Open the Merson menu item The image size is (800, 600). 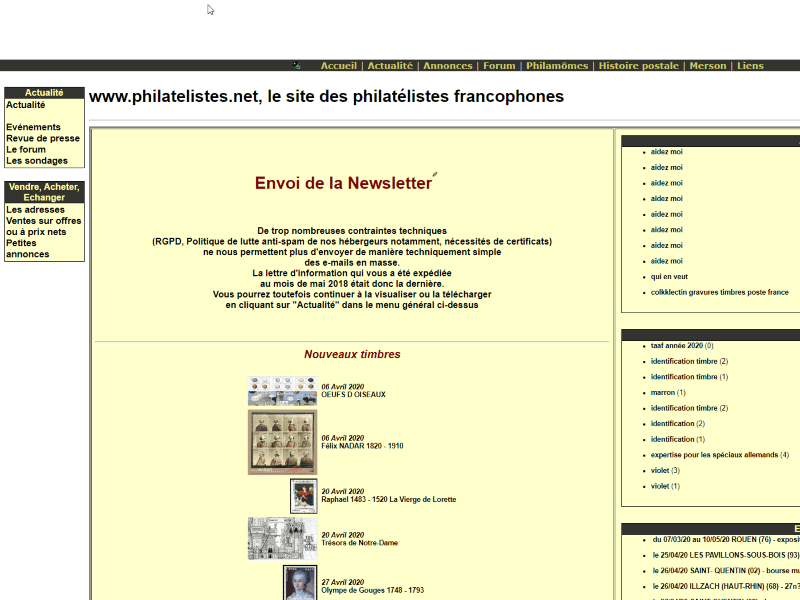click(x=708, y=66)
